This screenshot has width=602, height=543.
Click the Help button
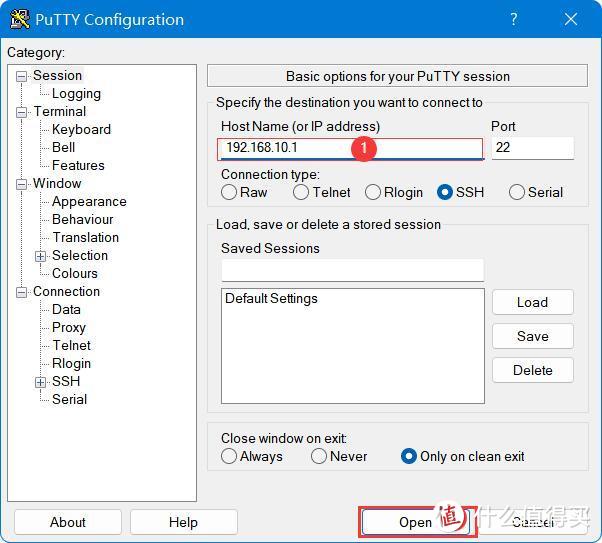point(184,522)
